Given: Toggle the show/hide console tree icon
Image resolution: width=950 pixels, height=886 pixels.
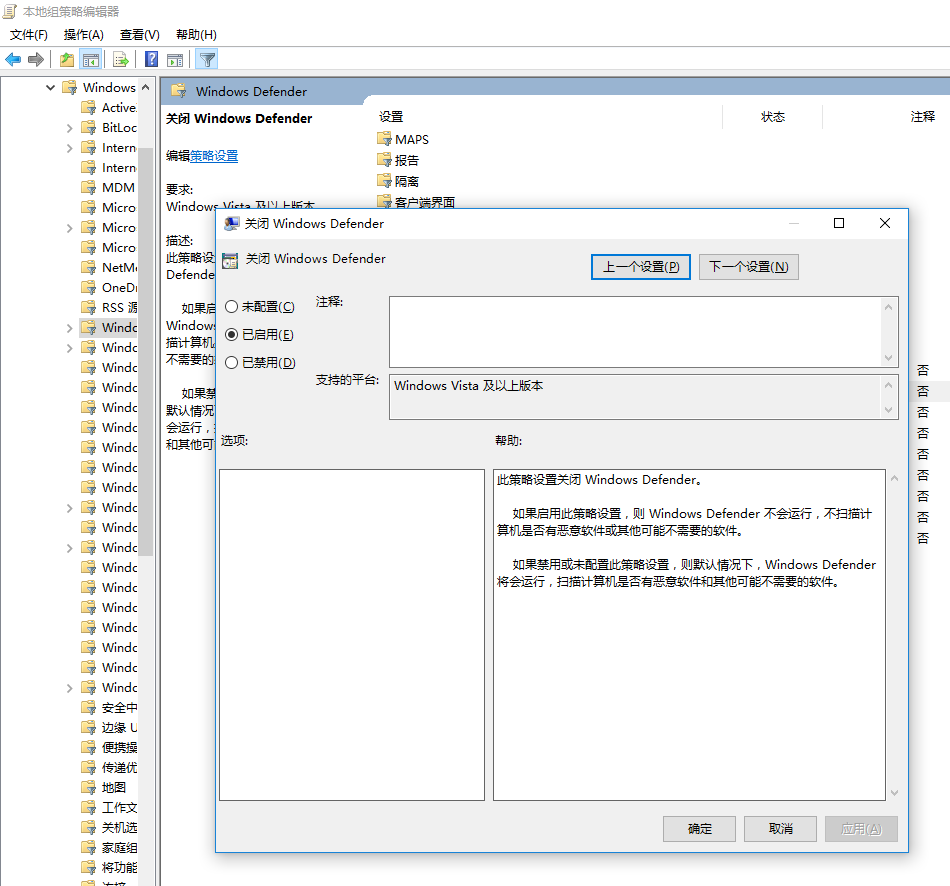Looking at the screenshot, I should 91,60.
